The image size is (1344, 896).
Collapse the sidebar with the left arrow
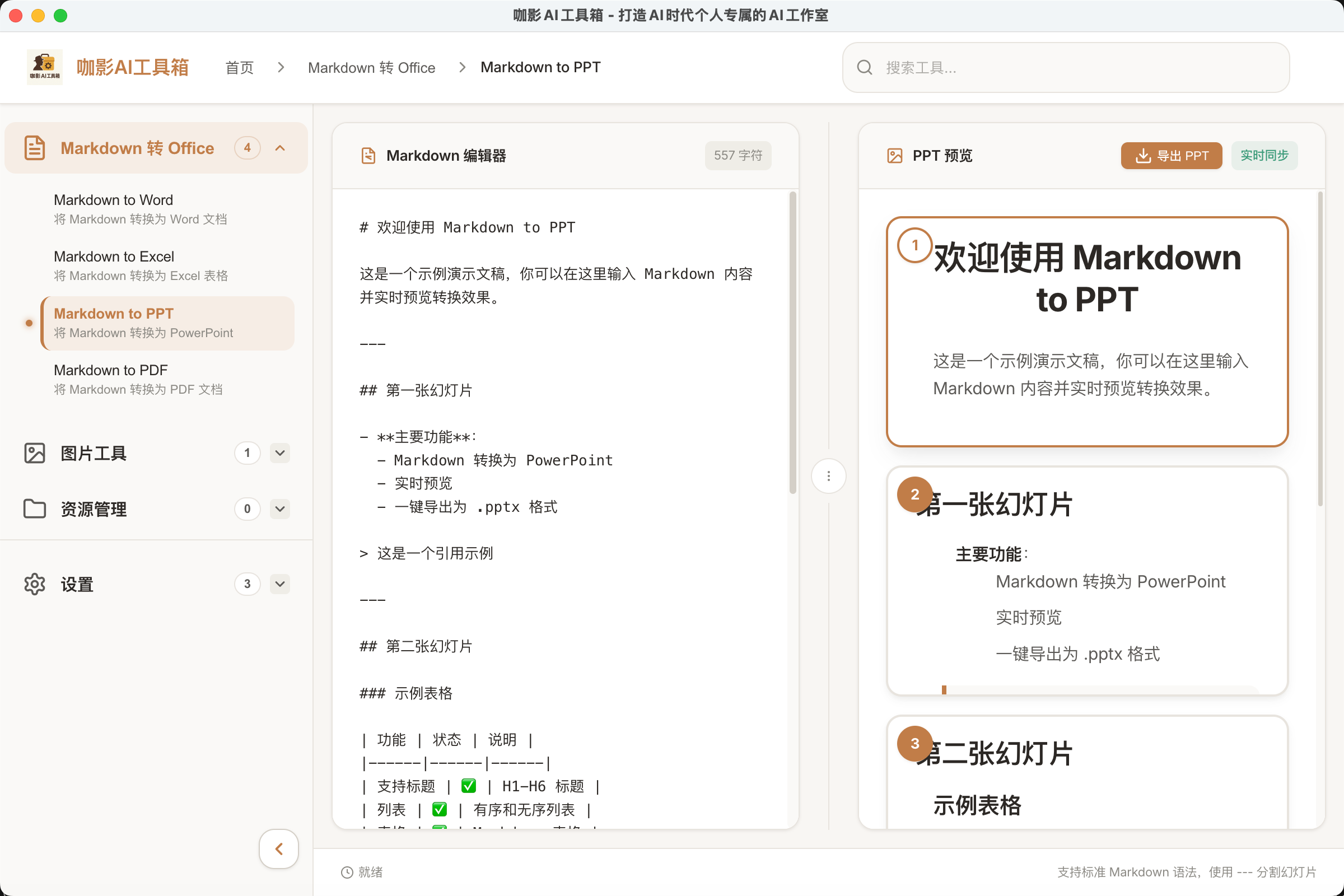278,849
